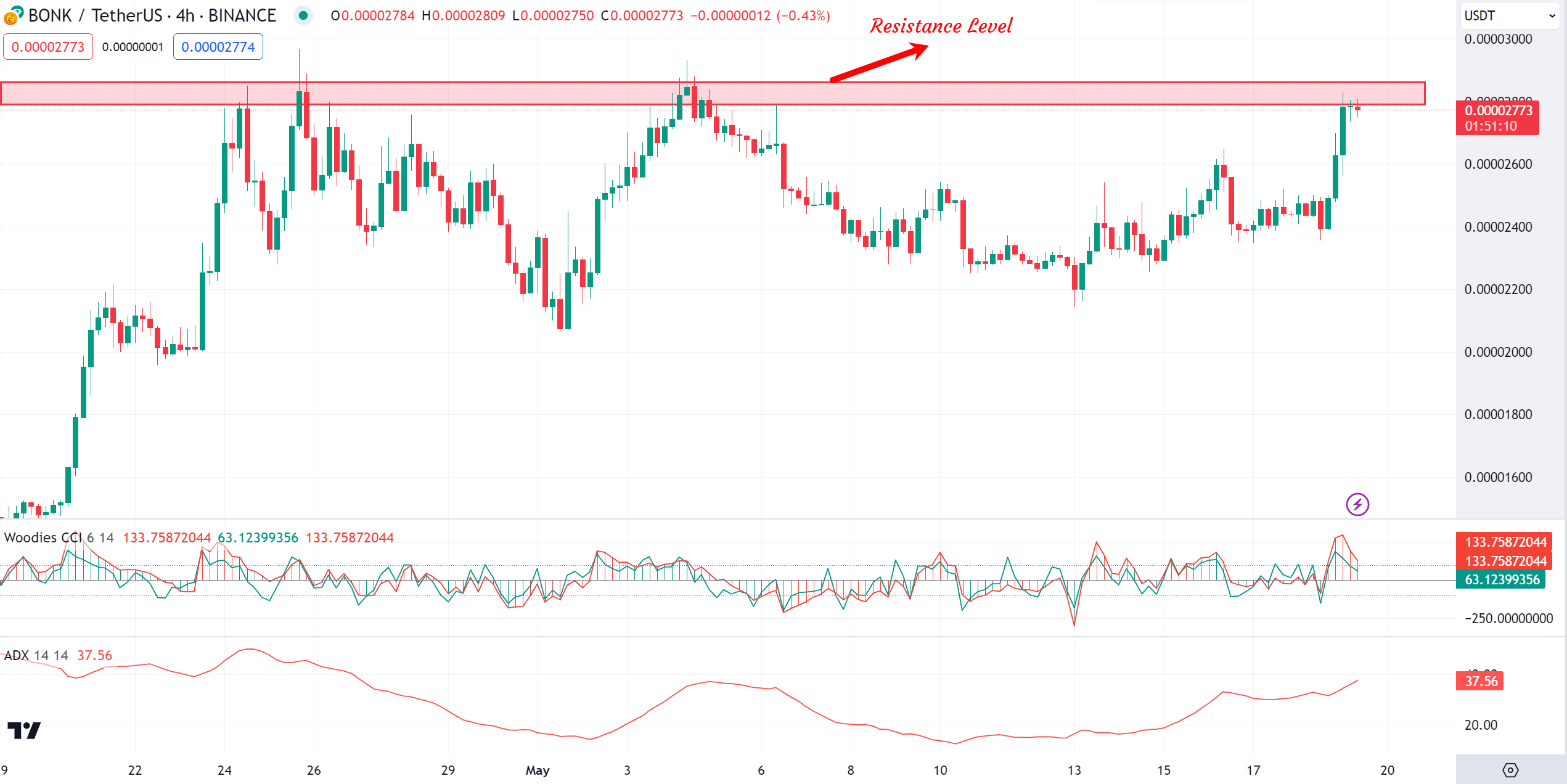Select the Woodies CCI indicator label
Viewport: 1567px width, 784px height.
tap(43, 537)
